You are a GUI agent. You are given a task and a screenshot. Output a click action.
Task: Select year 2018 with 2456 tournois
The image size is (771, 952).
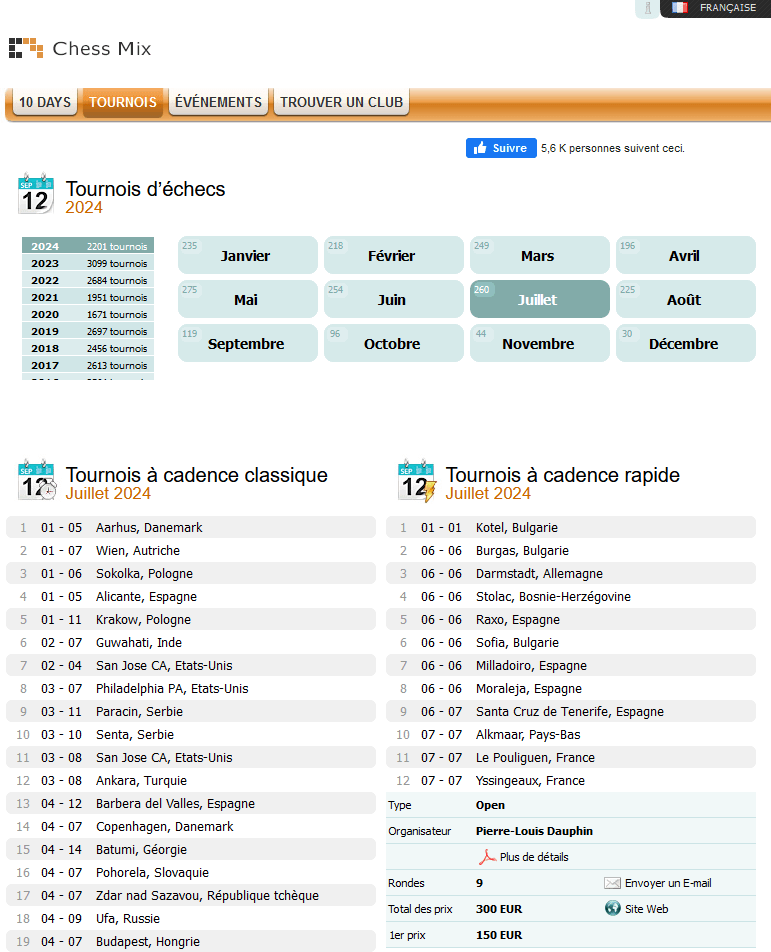[88, 348]
